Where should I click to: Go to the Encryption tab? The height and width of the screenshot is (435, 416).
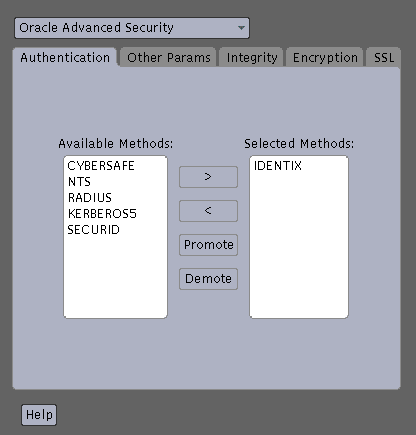tap(325, 58)
